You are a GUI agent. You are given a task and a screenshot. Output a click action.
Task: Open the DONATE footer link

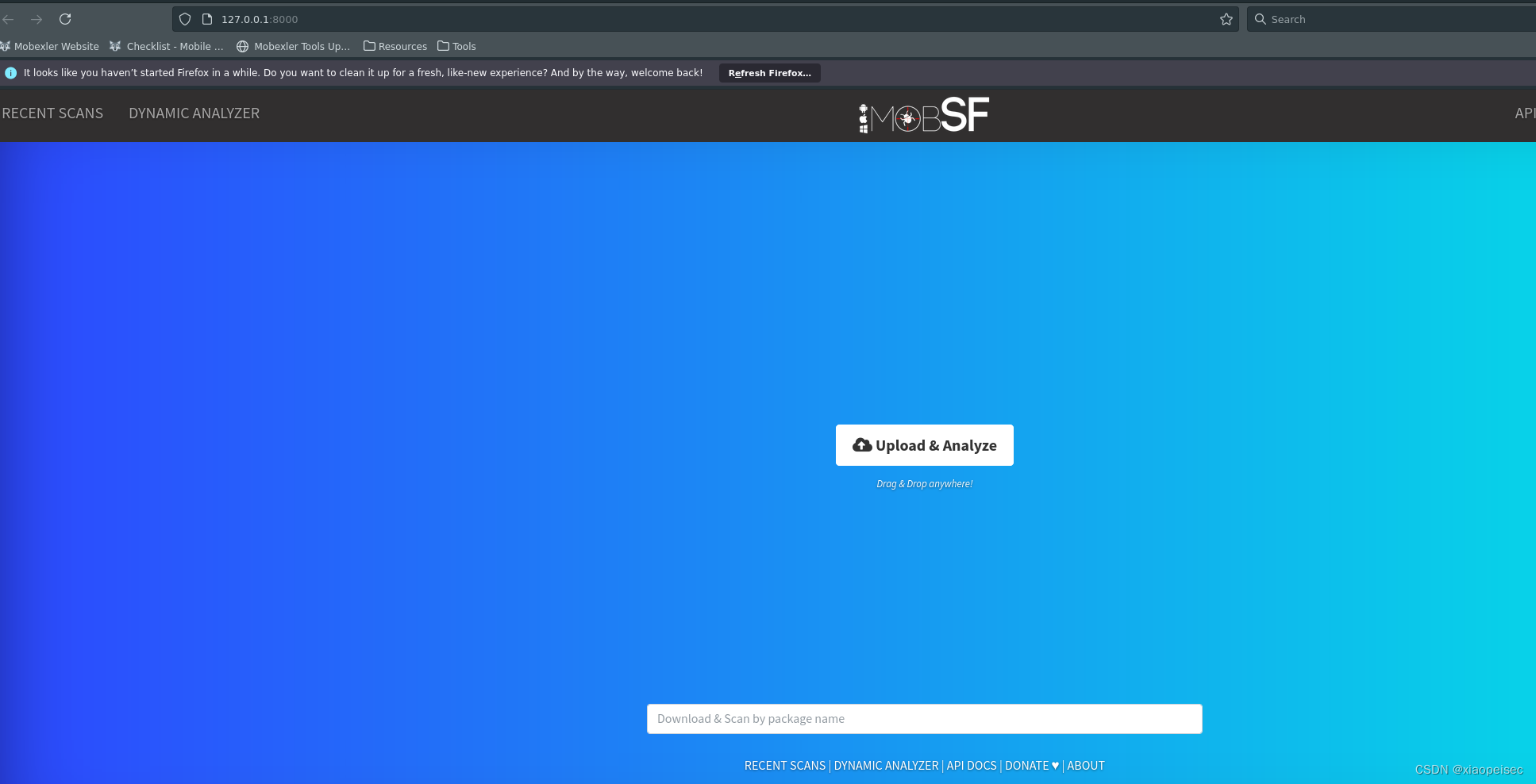(1032, 766)
